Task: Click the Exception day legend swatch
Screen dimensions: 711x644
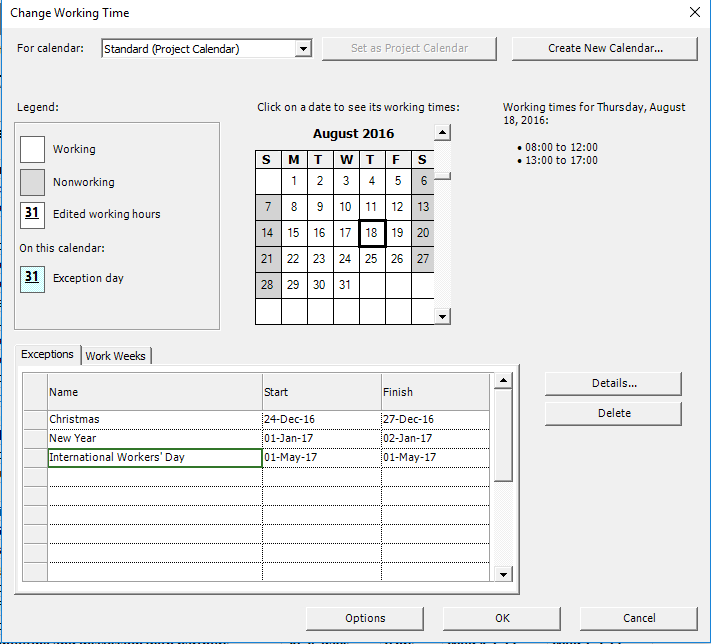Action: click(33, 278)
